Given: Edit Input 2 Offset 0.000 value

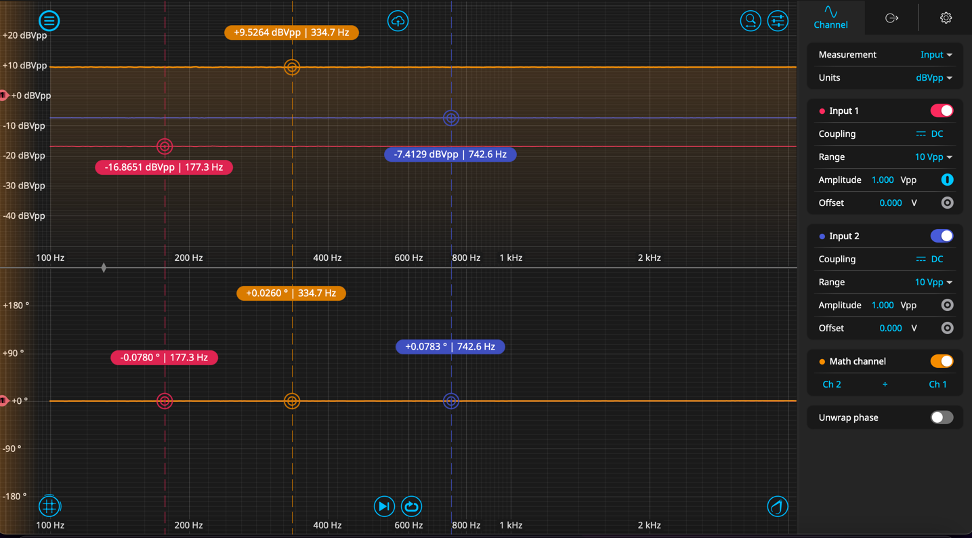Looking at the screenshot, I should pos(891,328).
